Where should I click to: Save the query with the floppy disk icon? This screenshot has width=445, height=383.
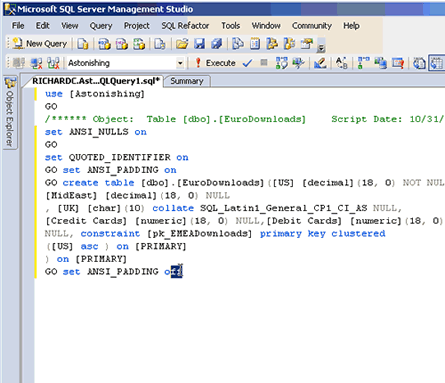click(199, 44)
